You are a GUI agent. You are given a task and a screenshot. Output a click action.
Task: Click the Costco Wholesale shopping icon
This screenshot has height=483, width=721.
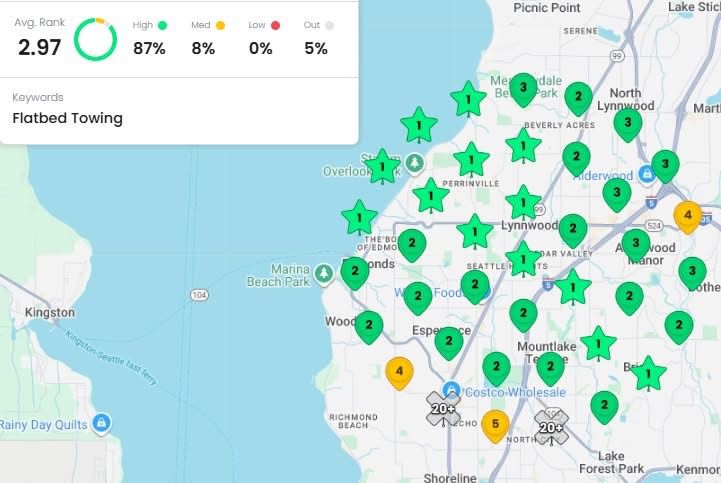pos(452,388)
